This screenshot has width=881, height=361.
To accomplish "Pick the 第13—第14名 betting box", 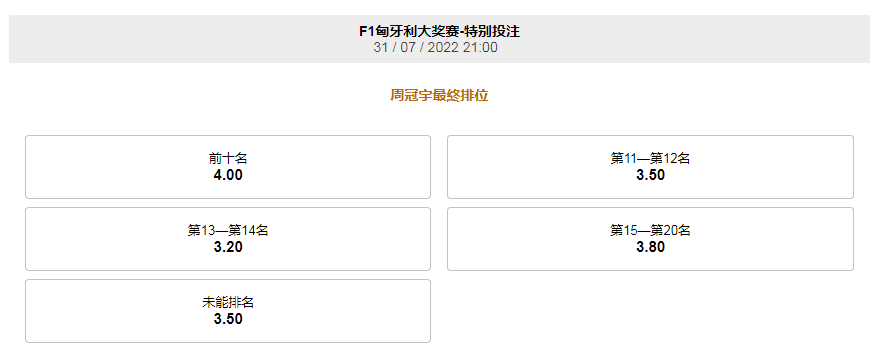I will [x=228, y=239].
